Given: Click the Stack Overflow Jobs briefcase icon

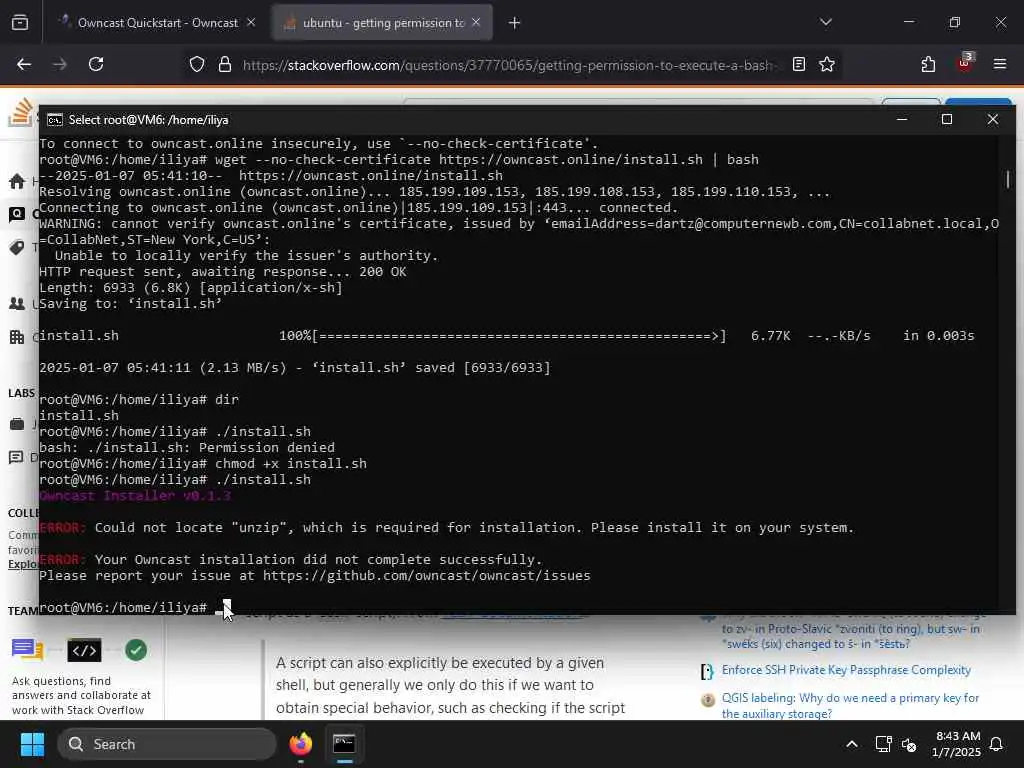Looking at the screenshot, I should pyautogui.click(x=17, y=424).
